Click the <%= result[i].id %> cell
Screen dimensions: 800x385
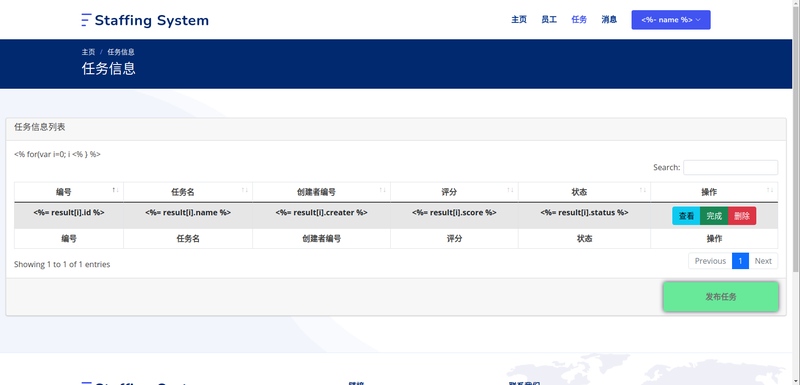pyautogui.click(x=69, y=216)
